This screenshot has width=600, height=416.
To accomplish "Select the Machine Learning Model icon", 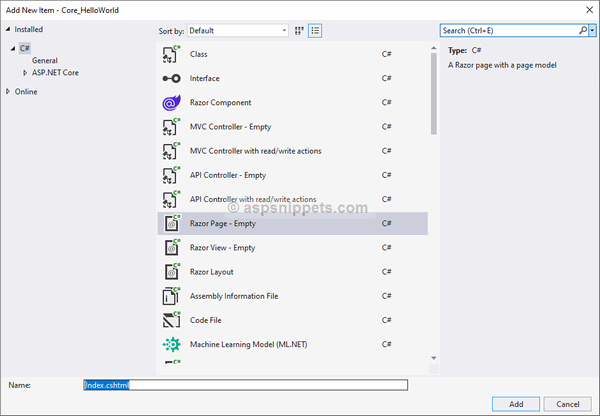I will tap(171, 344).
